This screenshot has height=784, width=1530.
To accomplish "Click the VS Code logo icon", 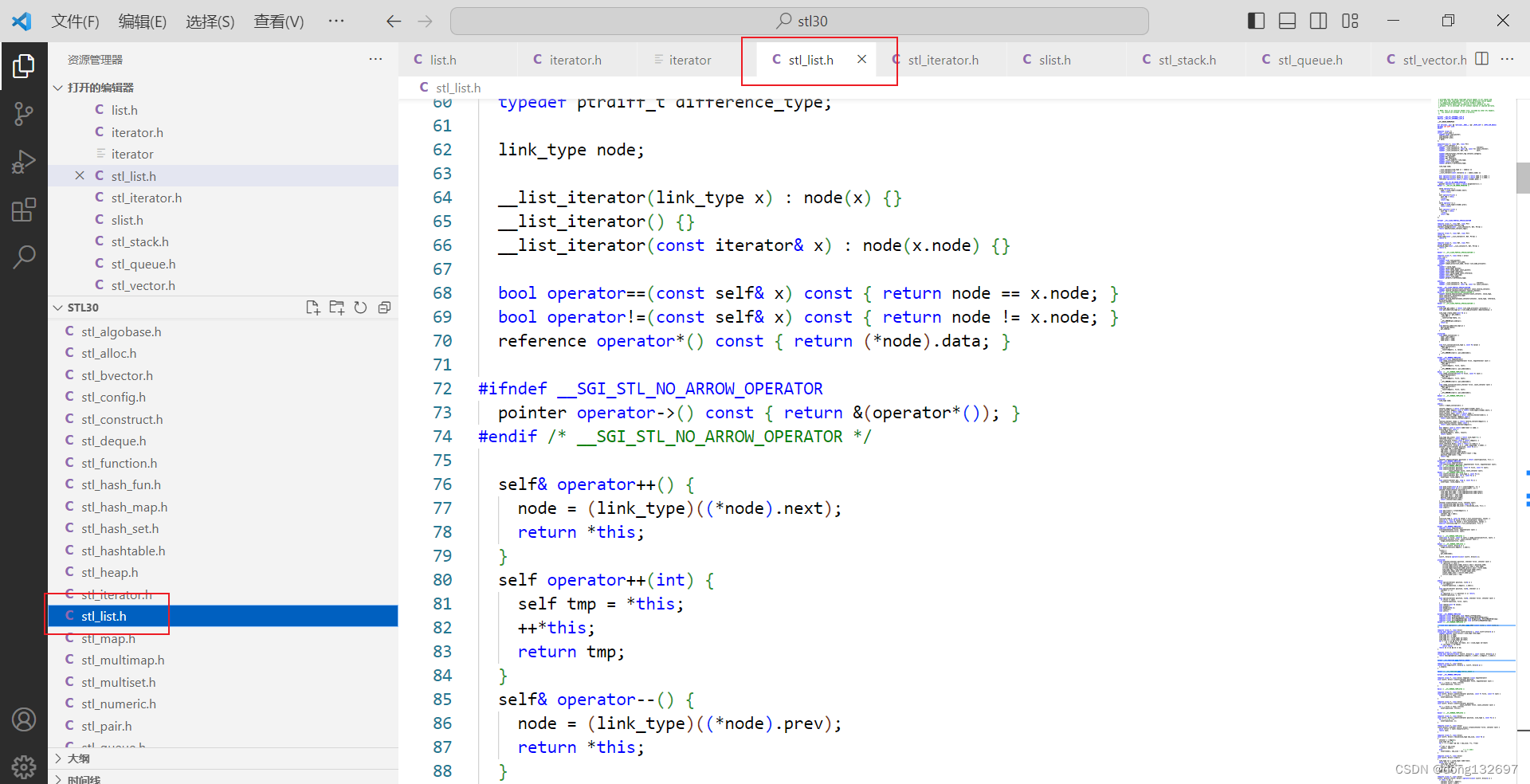I will [x=22, y=21].
